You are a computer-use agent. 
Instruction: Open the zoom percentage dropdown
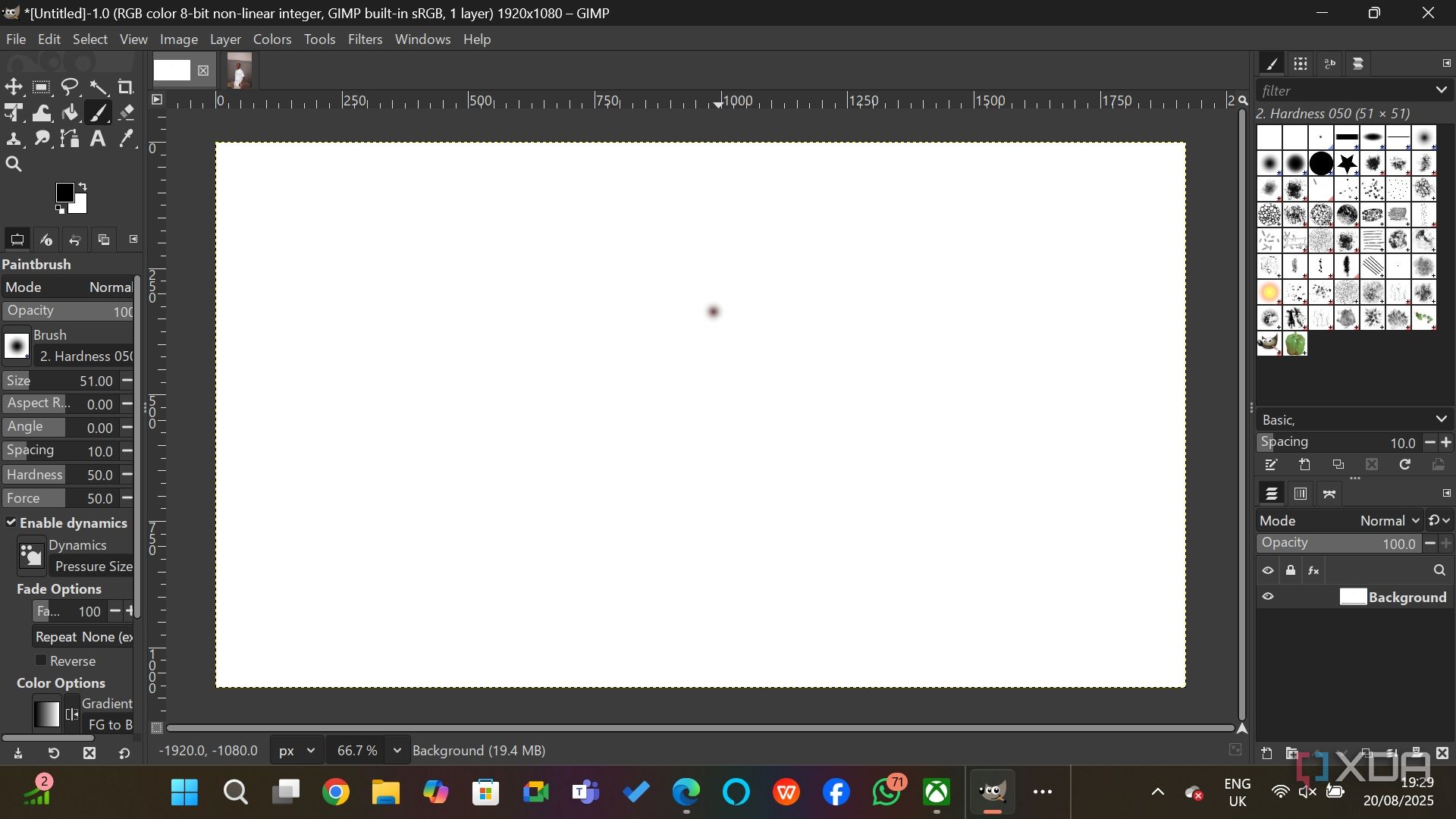tap(397, 751)
